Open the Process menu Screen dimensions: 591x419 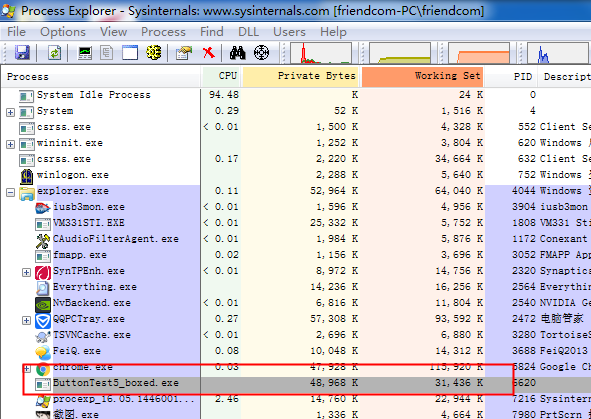pos(163,32)
